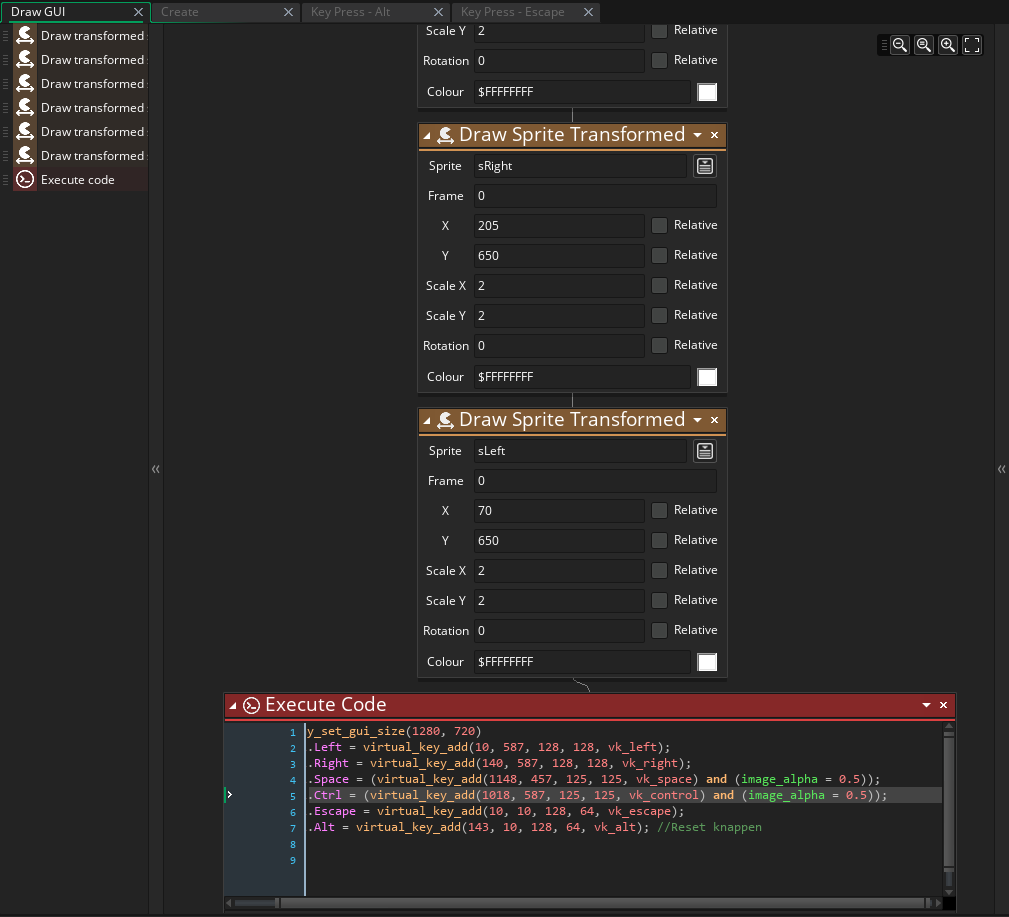Close the sLeft Draw Sprite Transformed node
The image size is (1009, 917).
(714, 420)
